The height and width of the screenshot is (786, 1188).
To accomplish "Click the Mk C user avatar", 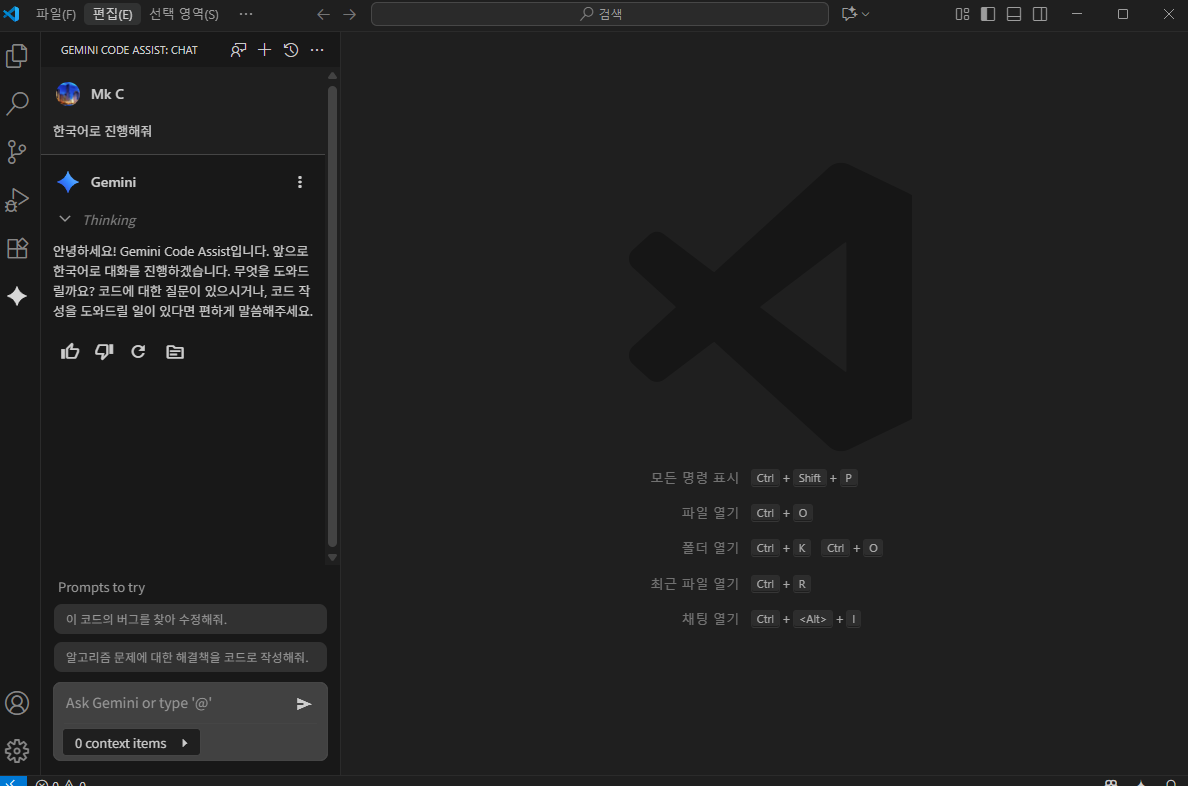I will coord(68,94).
